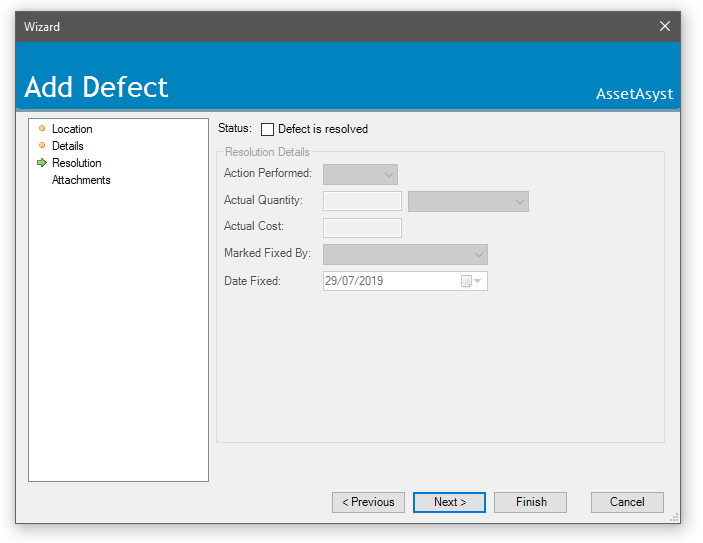This screenshot has width=703, height=543.
Task: Check the 'Defect is resolved' checkbox
Action: tap(267, 129)
